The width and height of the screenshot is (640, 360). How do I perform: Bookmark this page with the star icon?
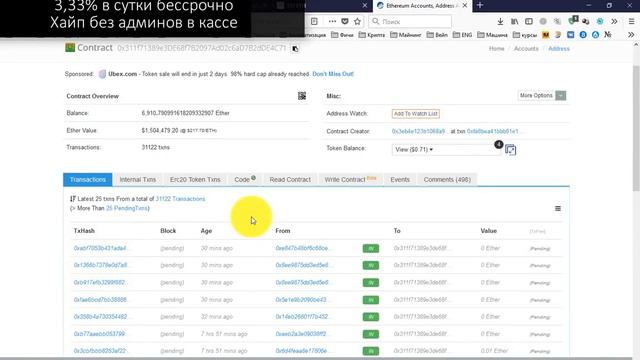coord(358,21)
